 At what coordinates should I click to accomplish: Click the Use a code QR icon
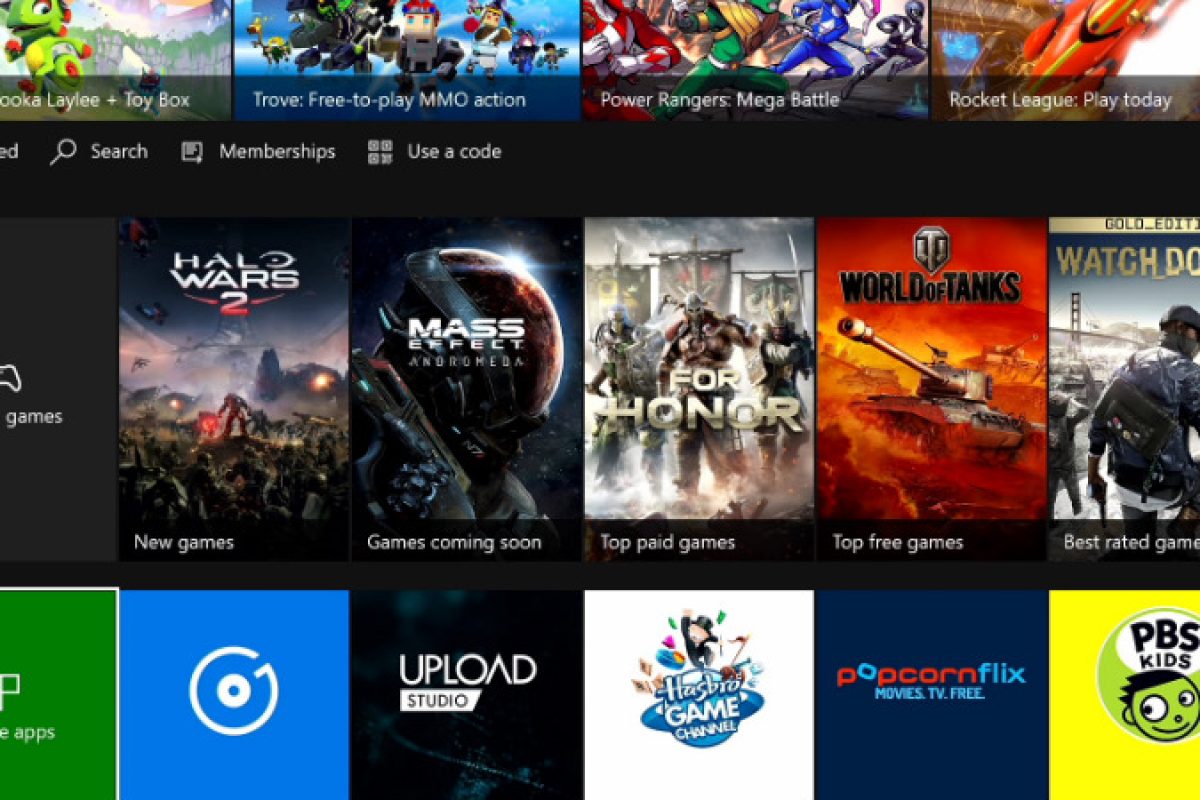coord(380,152)
